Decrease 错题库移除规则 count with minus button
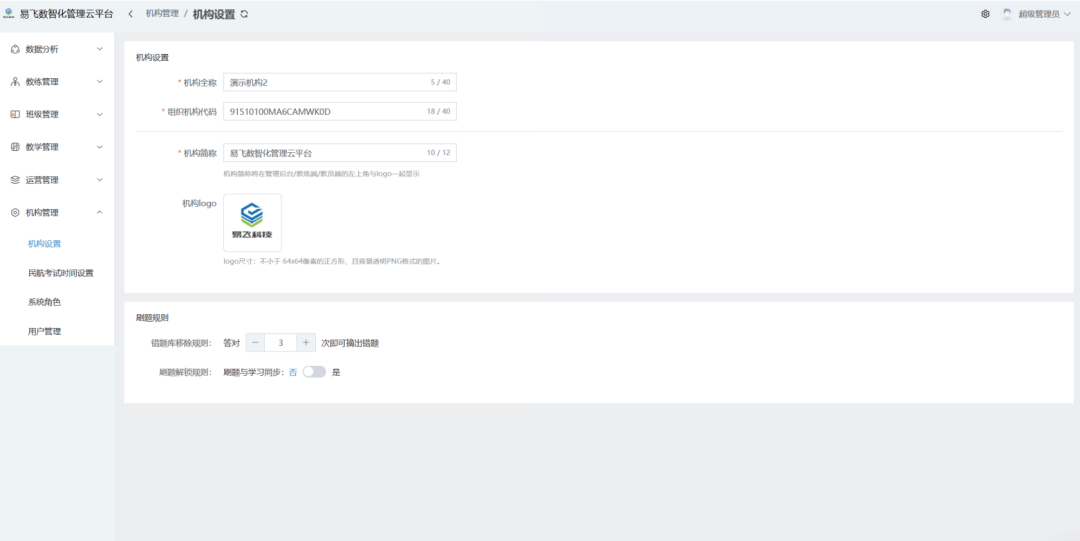 255,343
